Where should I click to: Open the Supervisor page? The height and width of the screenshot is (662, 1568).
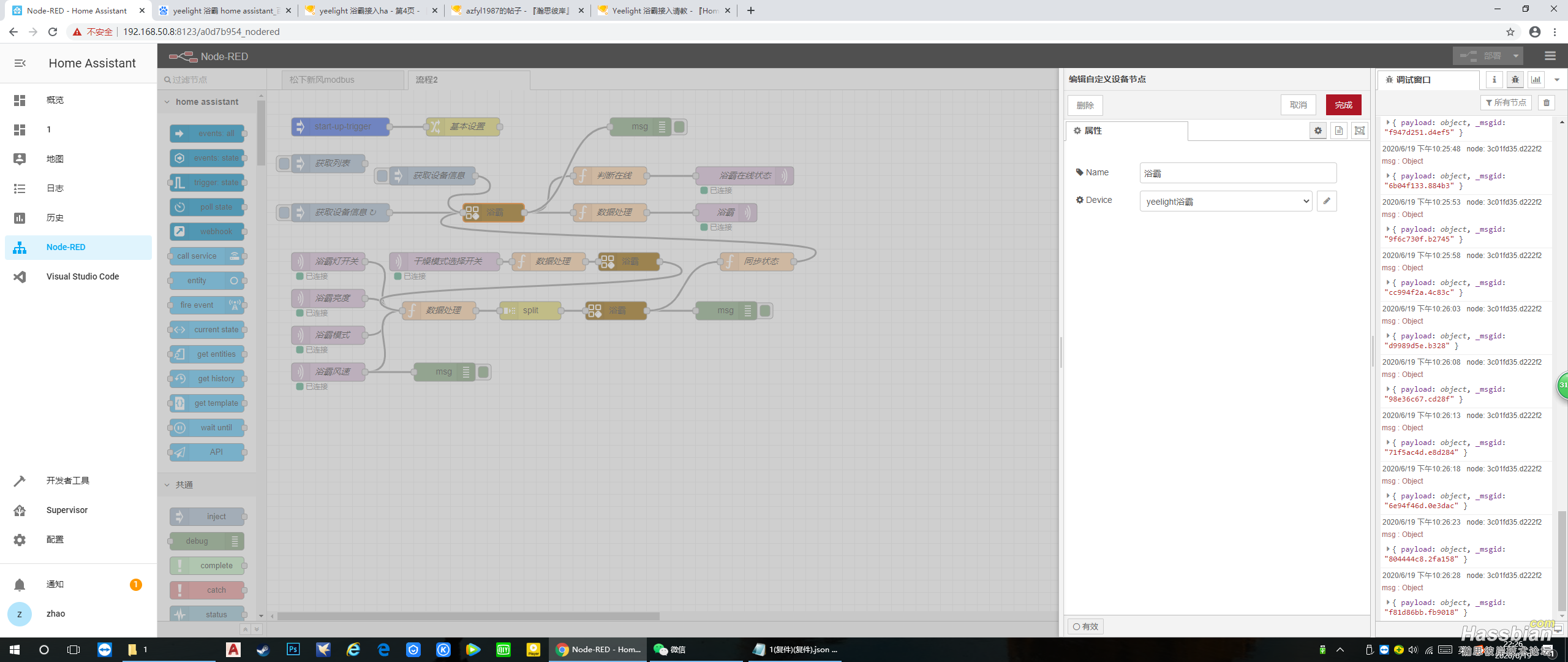[78, 510]
